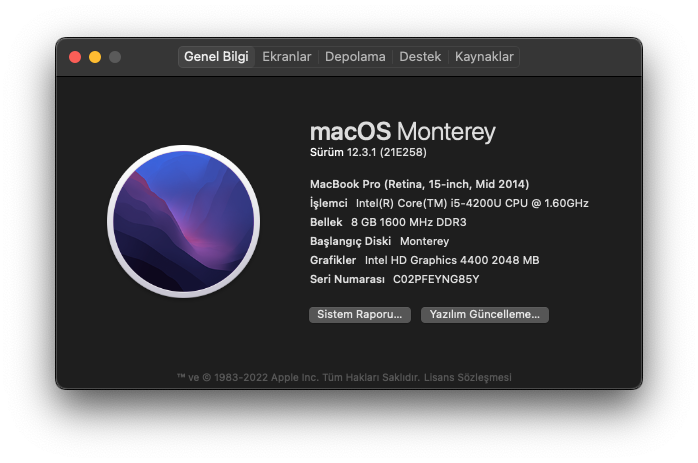Click memory value 8 GB 1600 MHz DDR3

[409, 222]
